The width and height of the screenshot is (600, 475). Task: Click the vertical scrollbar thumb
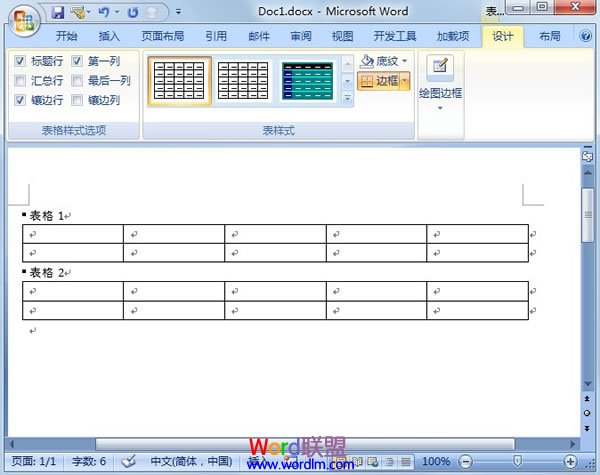click(588, 215)
